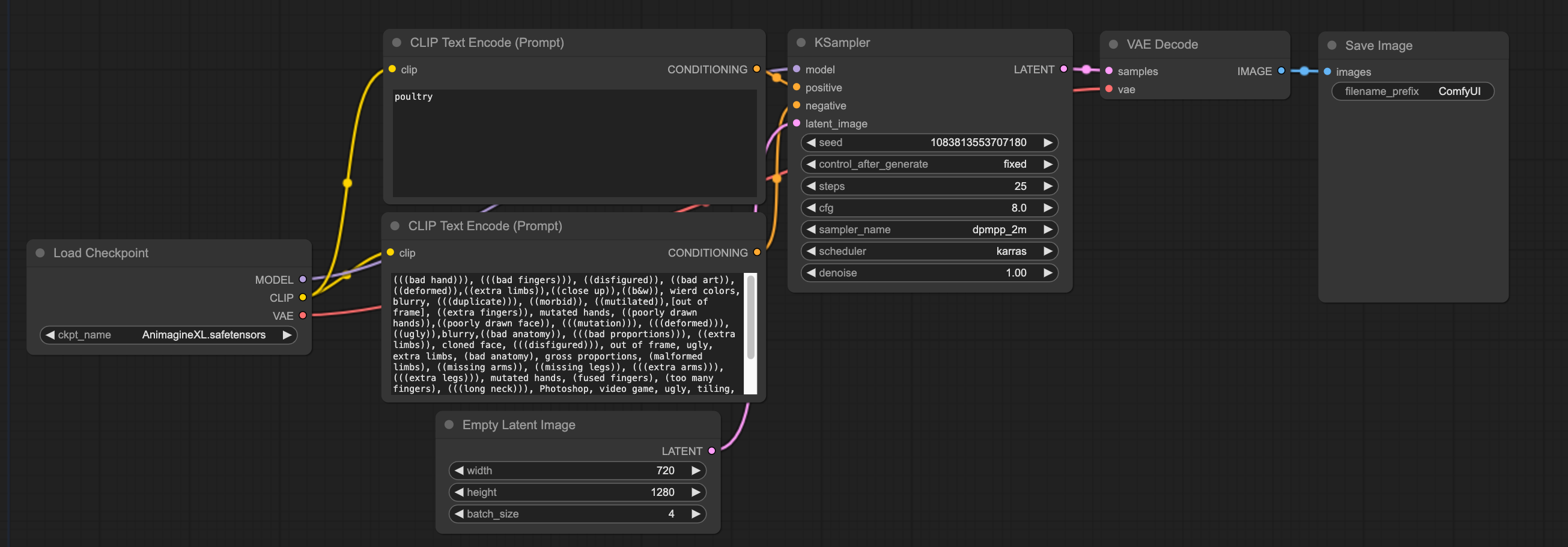Click the 'KSampler' node title
The width and height of the screenshot is (1568, 547).
(842, 43)
